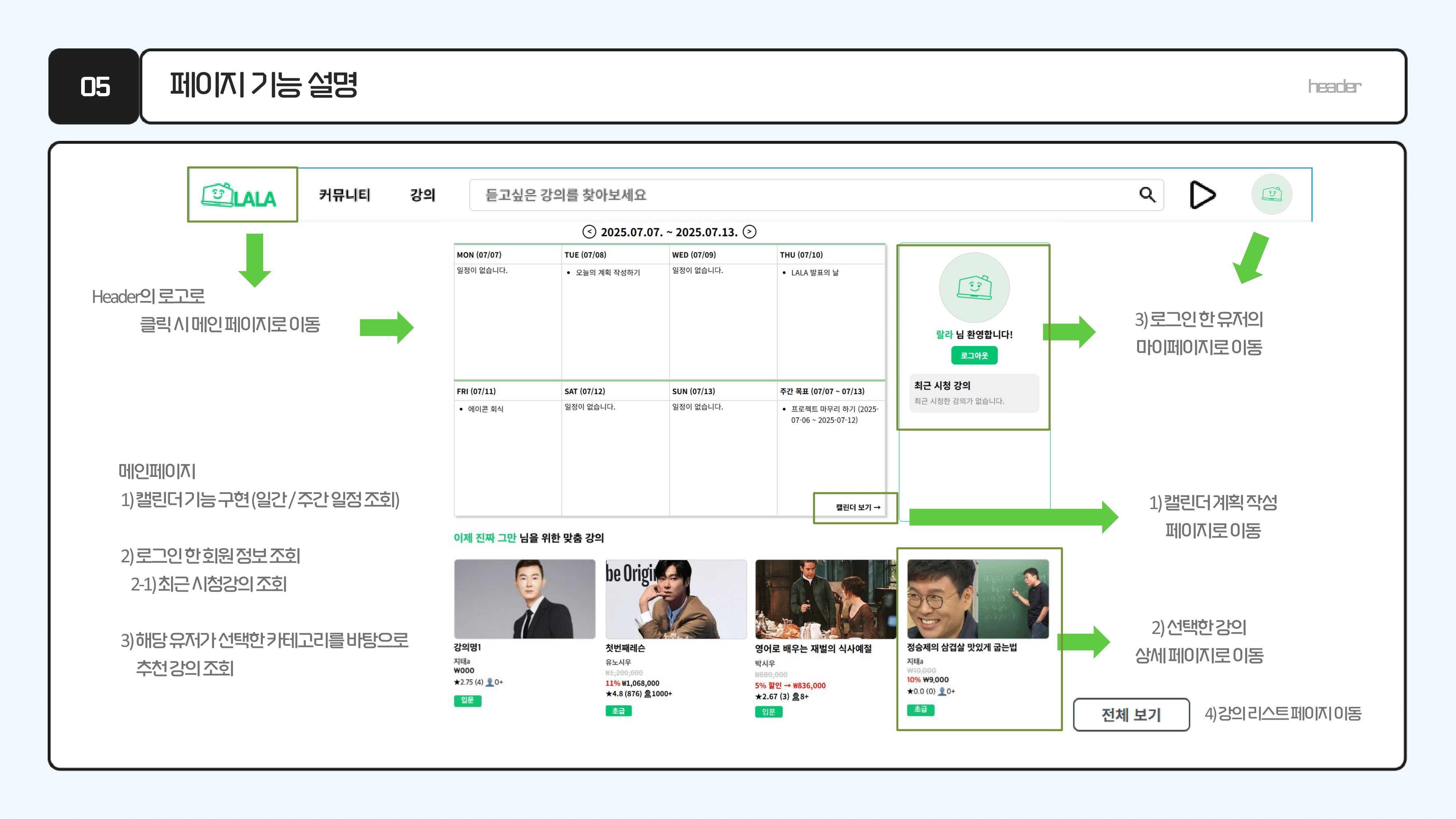Open the 커뮤니티 menu
Image resolution: width=1456 pixels, height=819 pixels.
[344, 195]
